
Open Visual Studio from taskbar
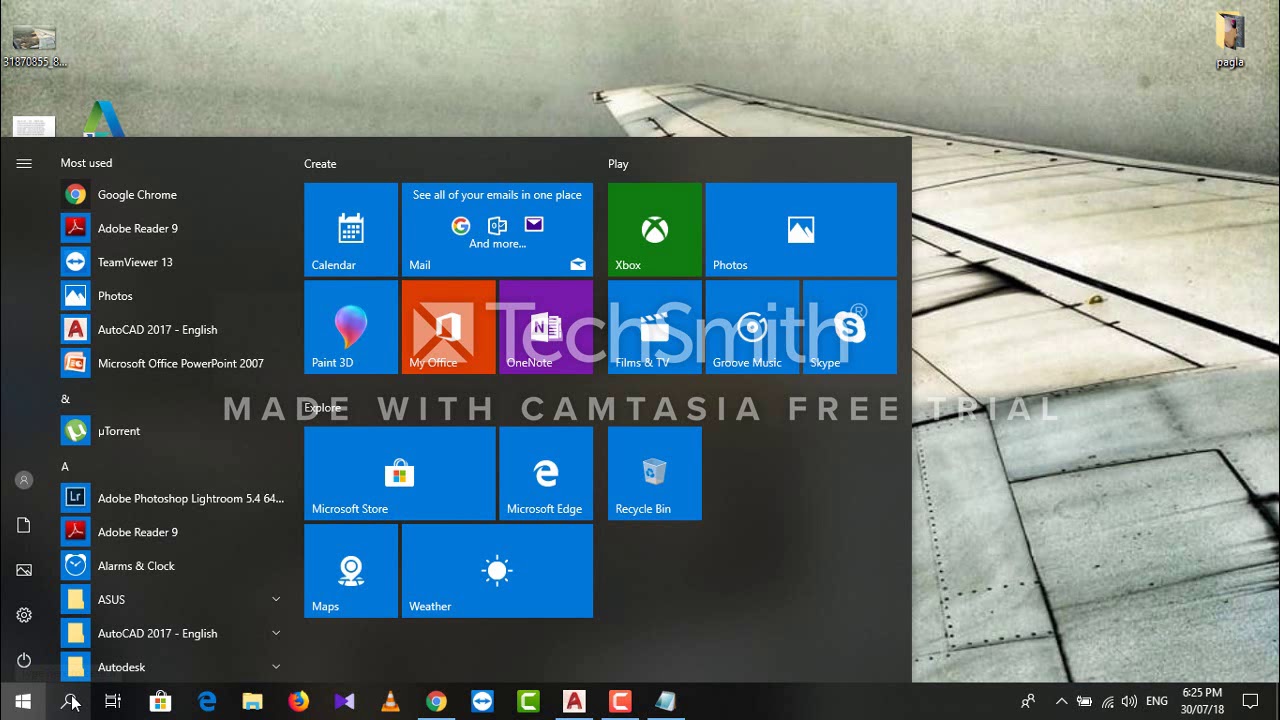[344, 701]
